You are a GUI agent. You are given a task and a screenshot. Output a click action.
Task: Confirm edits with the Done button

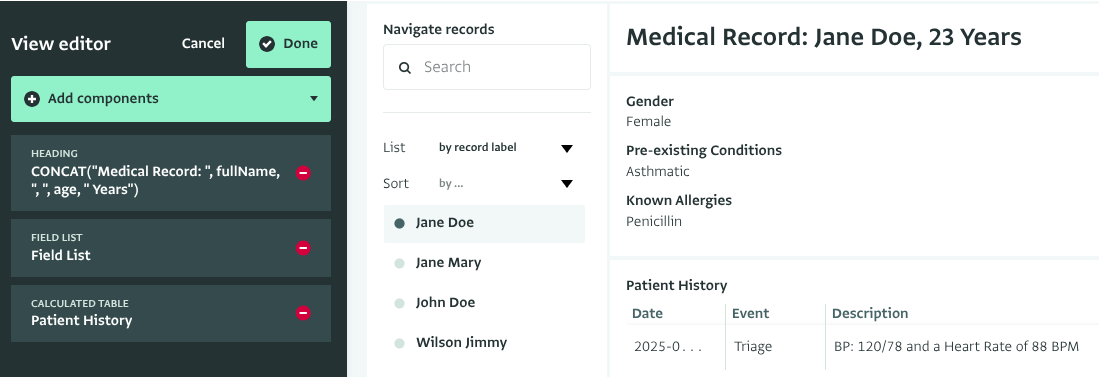pyautogui.click(x=288, y=44)
